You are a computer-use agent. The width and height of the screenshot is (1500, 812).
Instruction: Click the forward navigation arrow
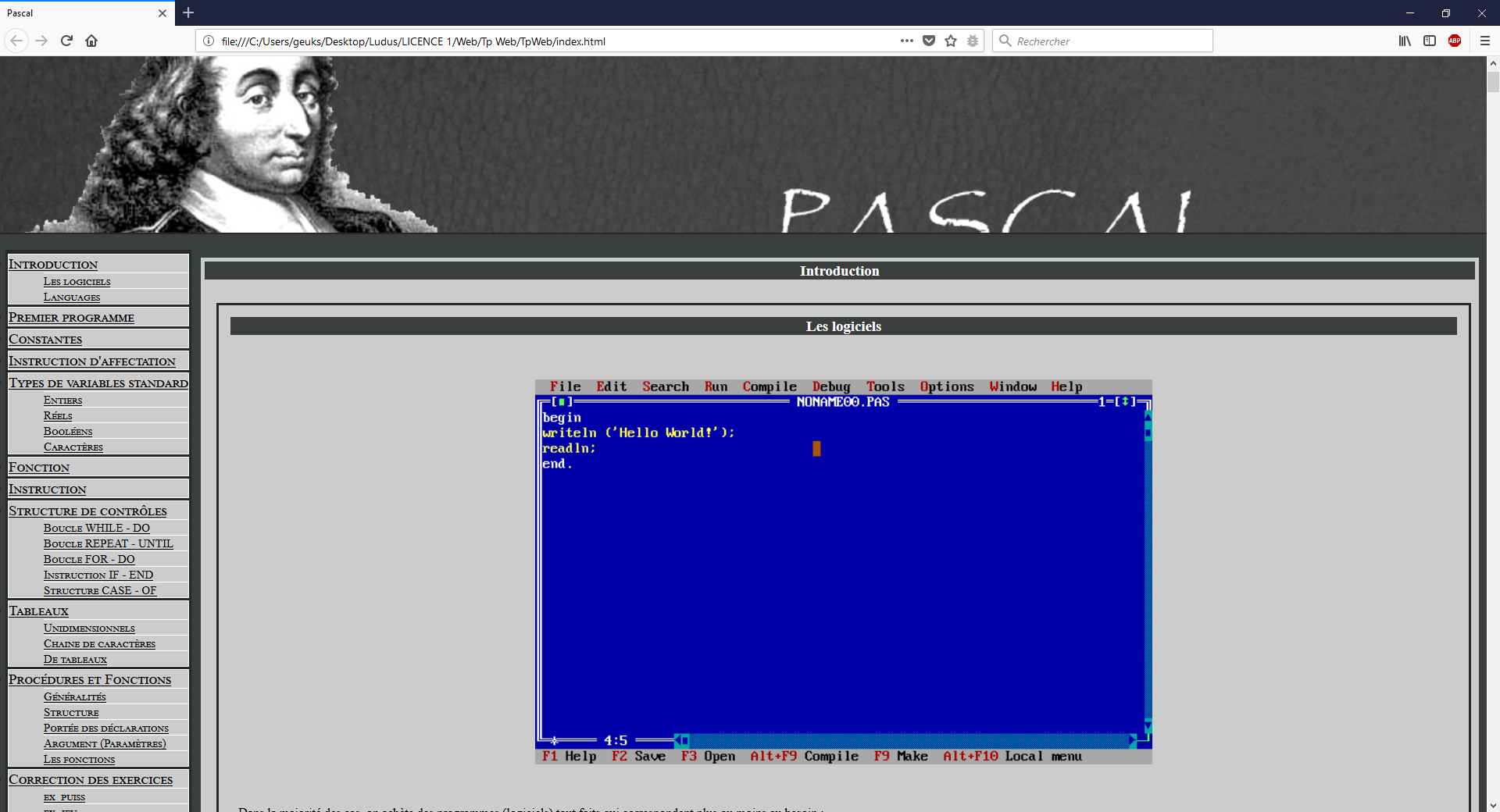[41, 41]
